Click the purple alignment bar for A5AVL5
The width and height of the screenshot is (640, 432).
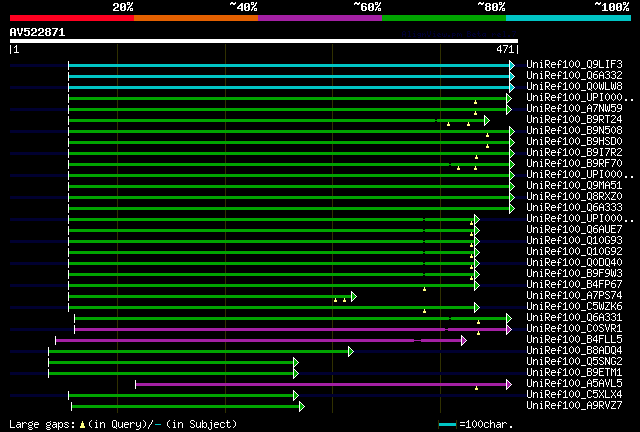(x=321, y=384)
